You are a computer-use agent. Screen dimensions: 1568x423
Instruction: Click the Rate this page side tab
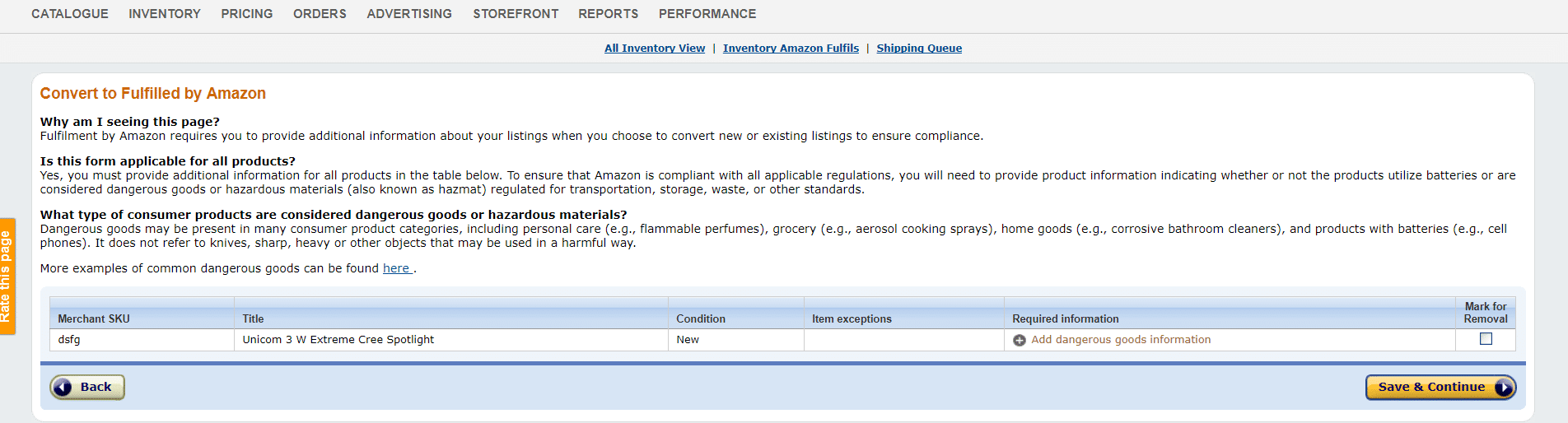pyautogui.click(x=7, y=276)
